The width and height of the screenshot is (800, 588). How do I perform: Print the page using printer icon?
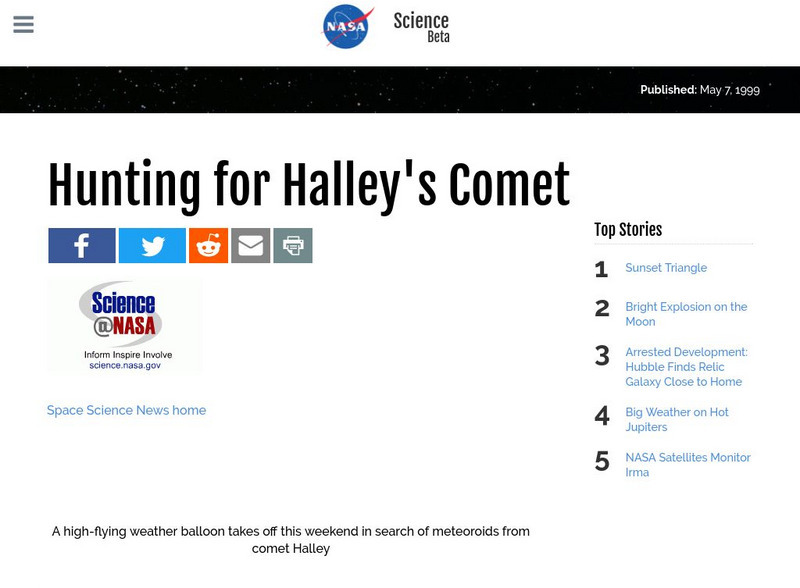[x=293, y=245]
